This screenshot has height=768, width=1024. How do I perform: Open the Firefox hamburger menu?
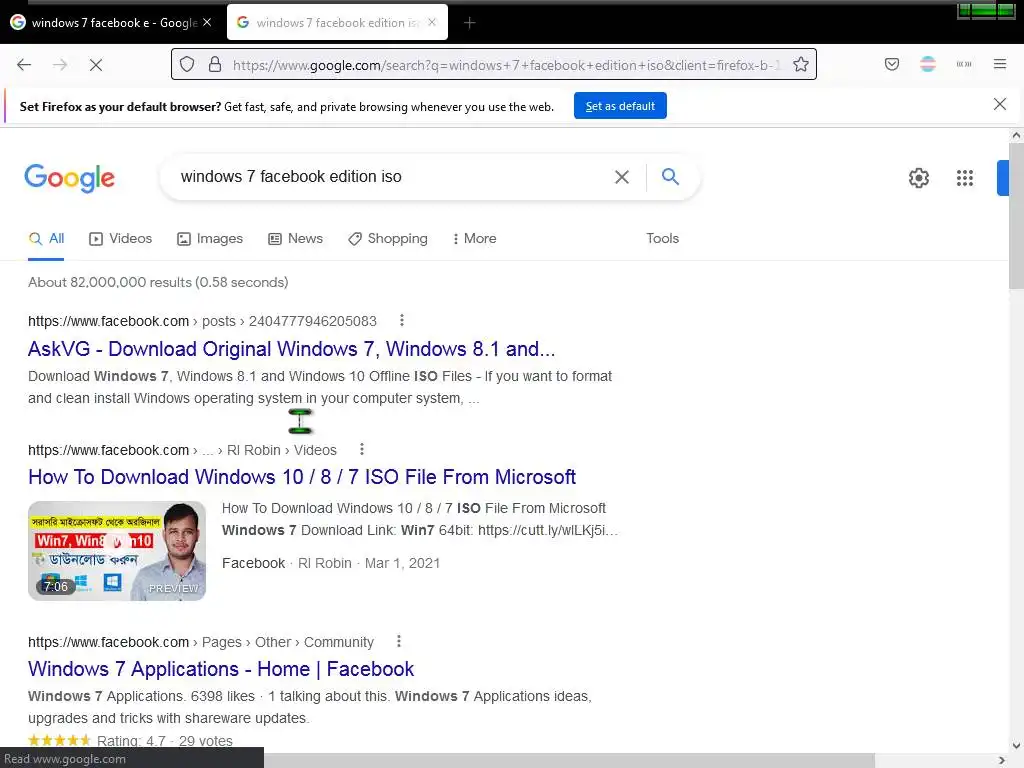(x=1000, y=64)
